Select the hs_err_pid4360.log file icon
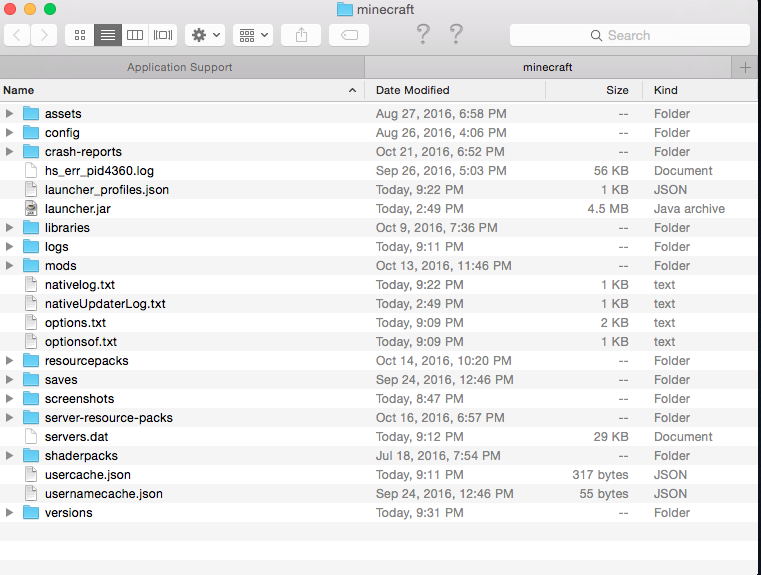This screenshot has height=575, width=761. (31, 170)
